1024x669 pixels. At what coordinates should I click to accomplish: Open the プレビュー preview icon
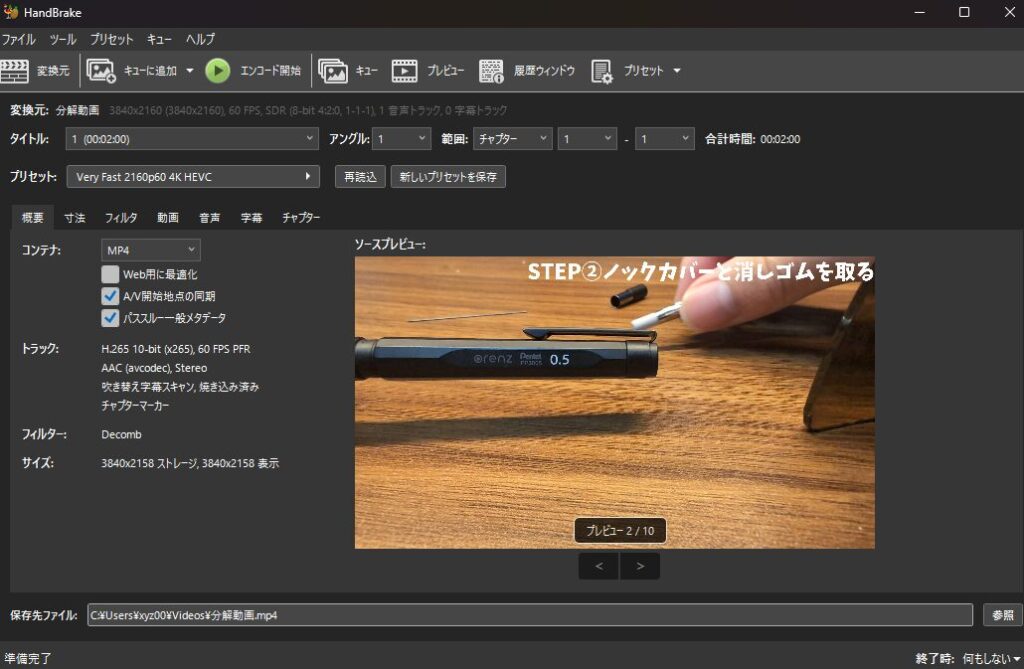(404, 71)
